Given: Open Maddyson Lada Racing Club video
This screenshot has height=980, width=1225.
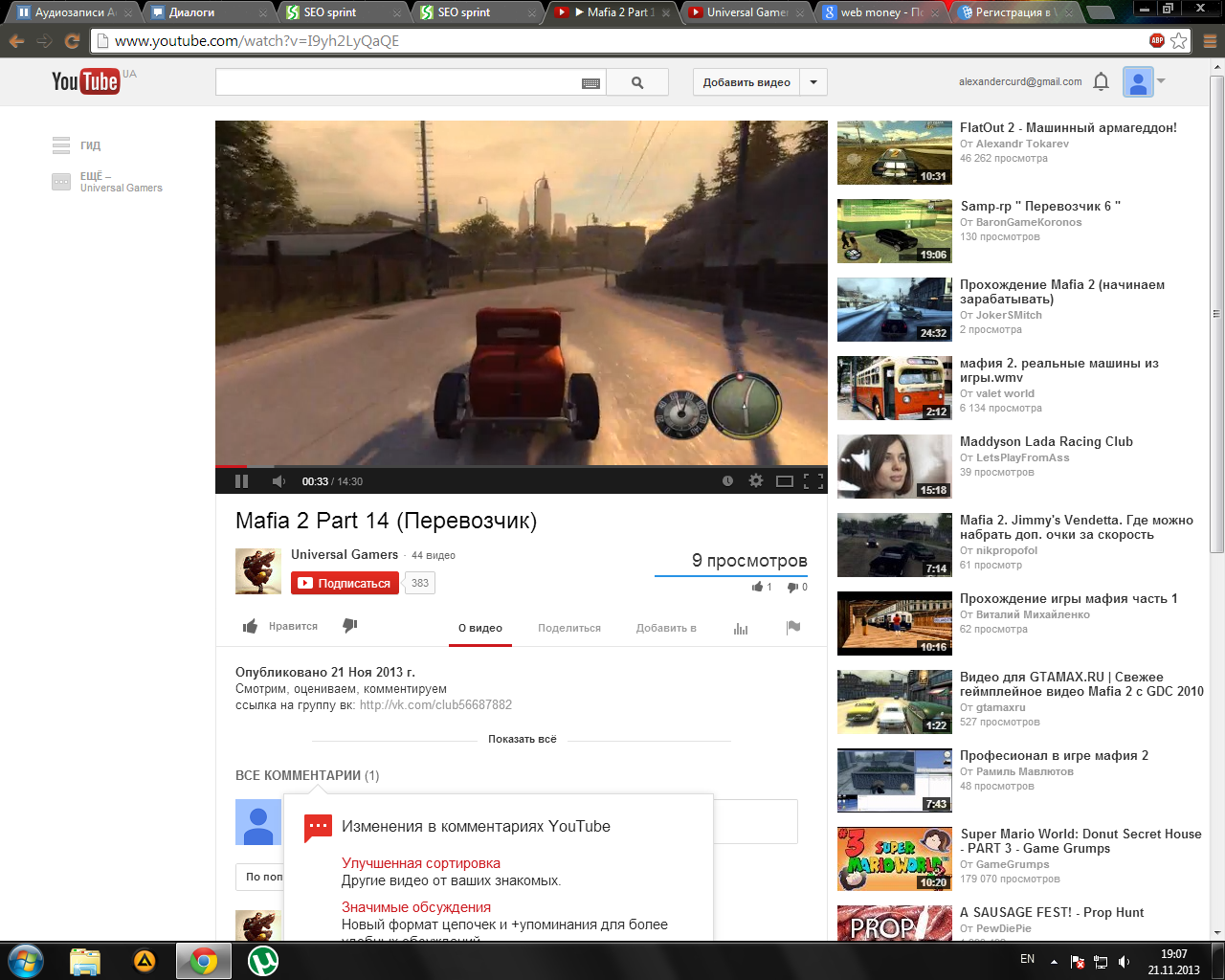Looking at the screenshot, I should (1046, 441).
